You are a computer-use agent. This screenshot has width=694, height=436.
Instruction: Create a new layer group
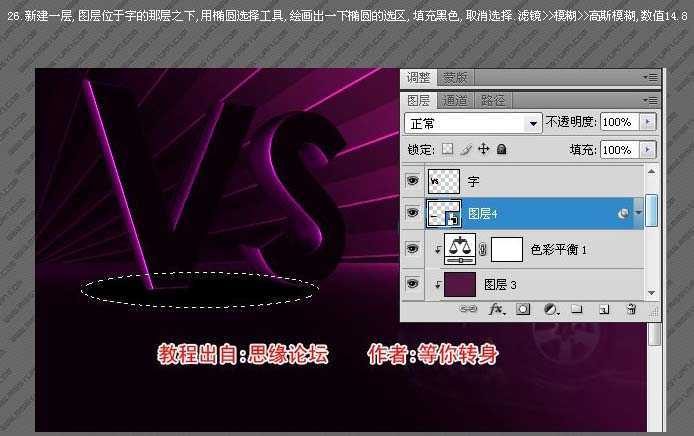[x=576, y=309]
